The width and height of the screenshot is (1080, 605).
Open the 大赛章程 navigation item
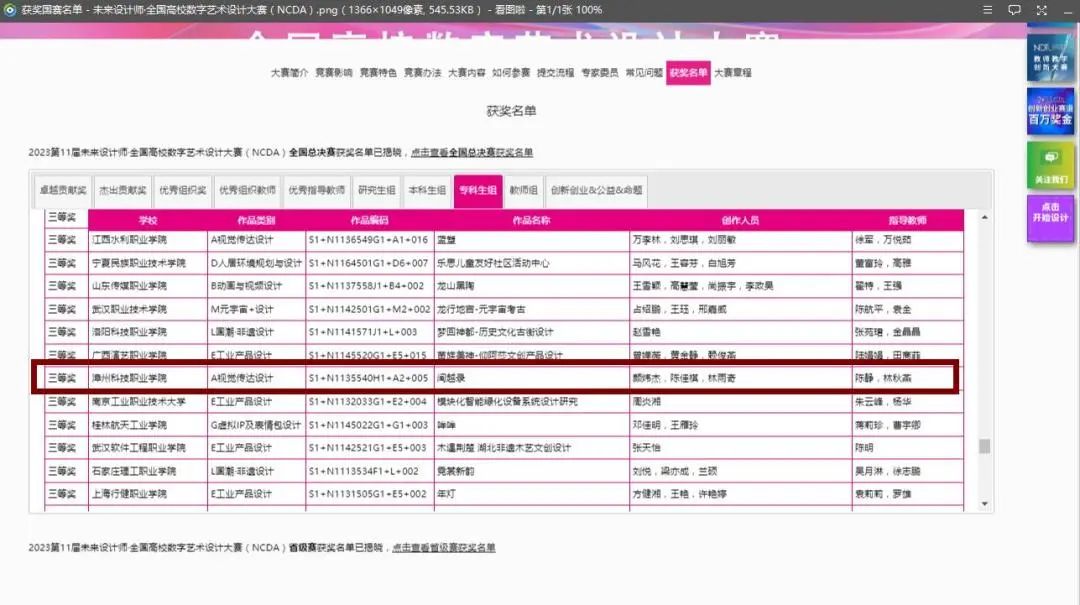pyautogui.click(x=733, y=72)
